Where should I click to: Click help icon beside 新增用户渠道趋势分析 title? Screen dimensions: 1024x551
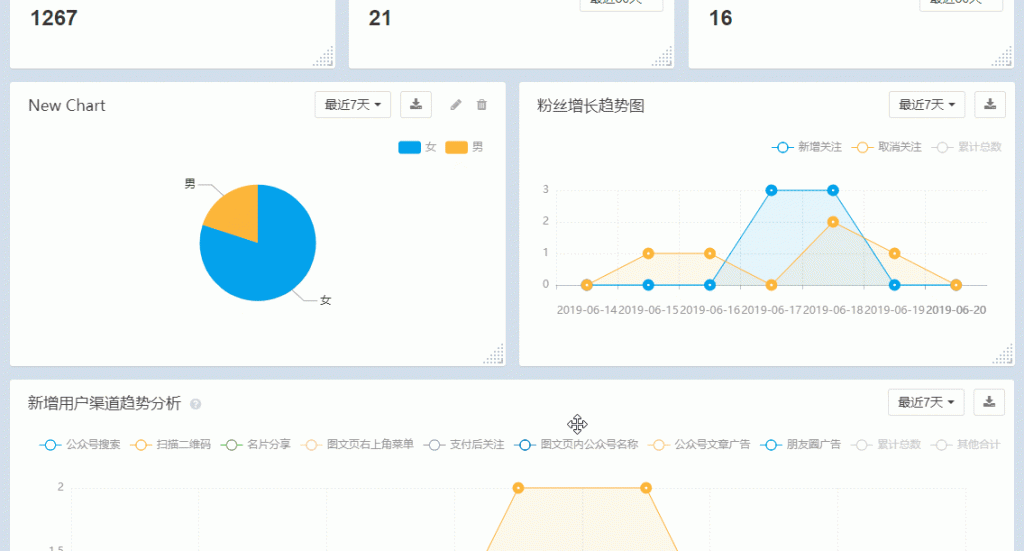[x=196, y=404]
